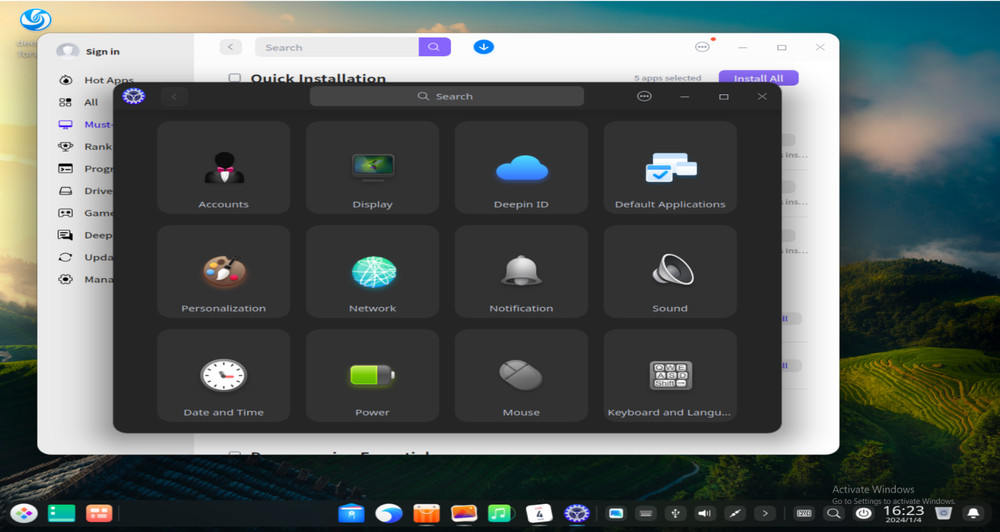
Task: Open the Programming category in App Store
Action: click(x=85, y=169)
